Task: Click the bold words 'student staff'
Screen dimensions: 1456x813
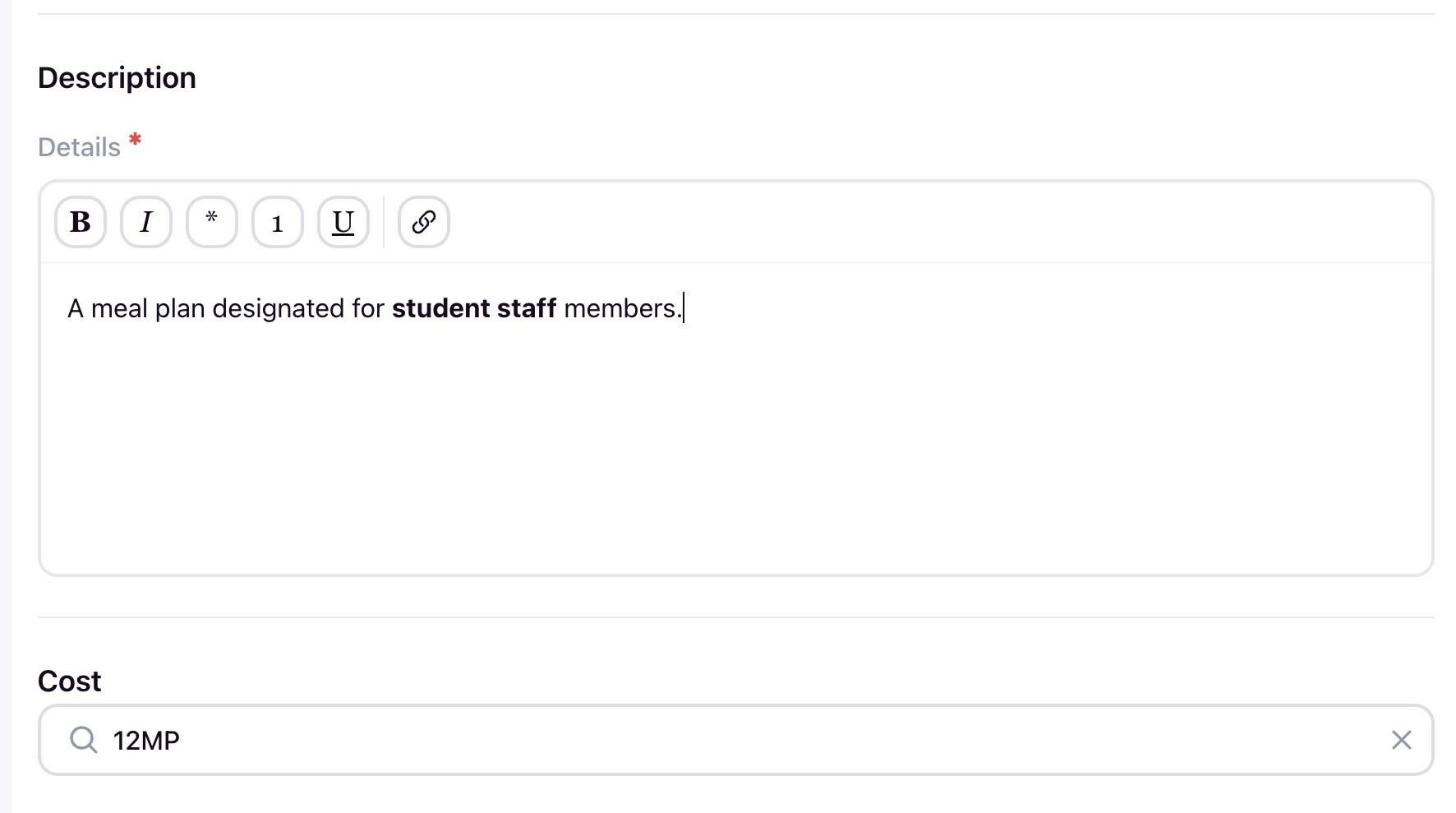Action: point(474,309)
